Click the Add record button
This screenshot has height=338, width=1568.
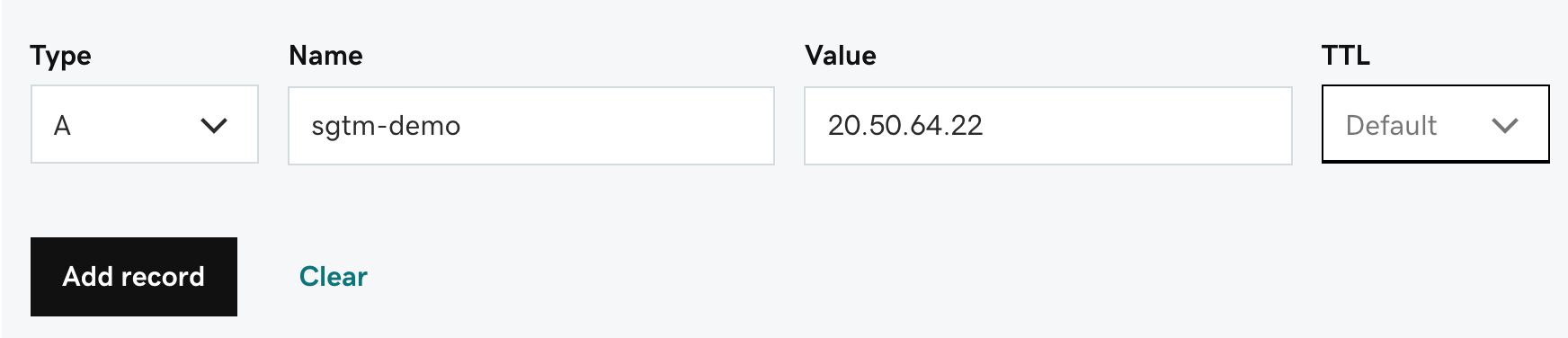coord(134,277)
